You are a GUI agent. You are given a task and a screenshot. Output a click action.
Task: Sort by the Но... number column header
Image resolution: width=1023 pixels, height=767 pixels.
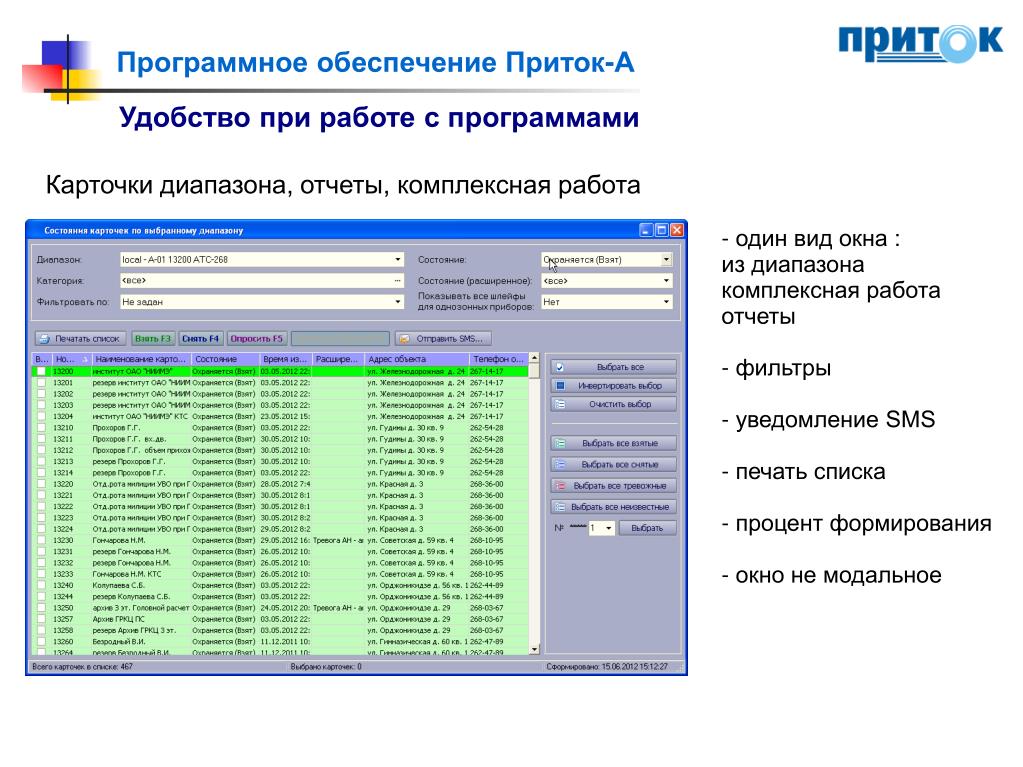coord(71,359)
